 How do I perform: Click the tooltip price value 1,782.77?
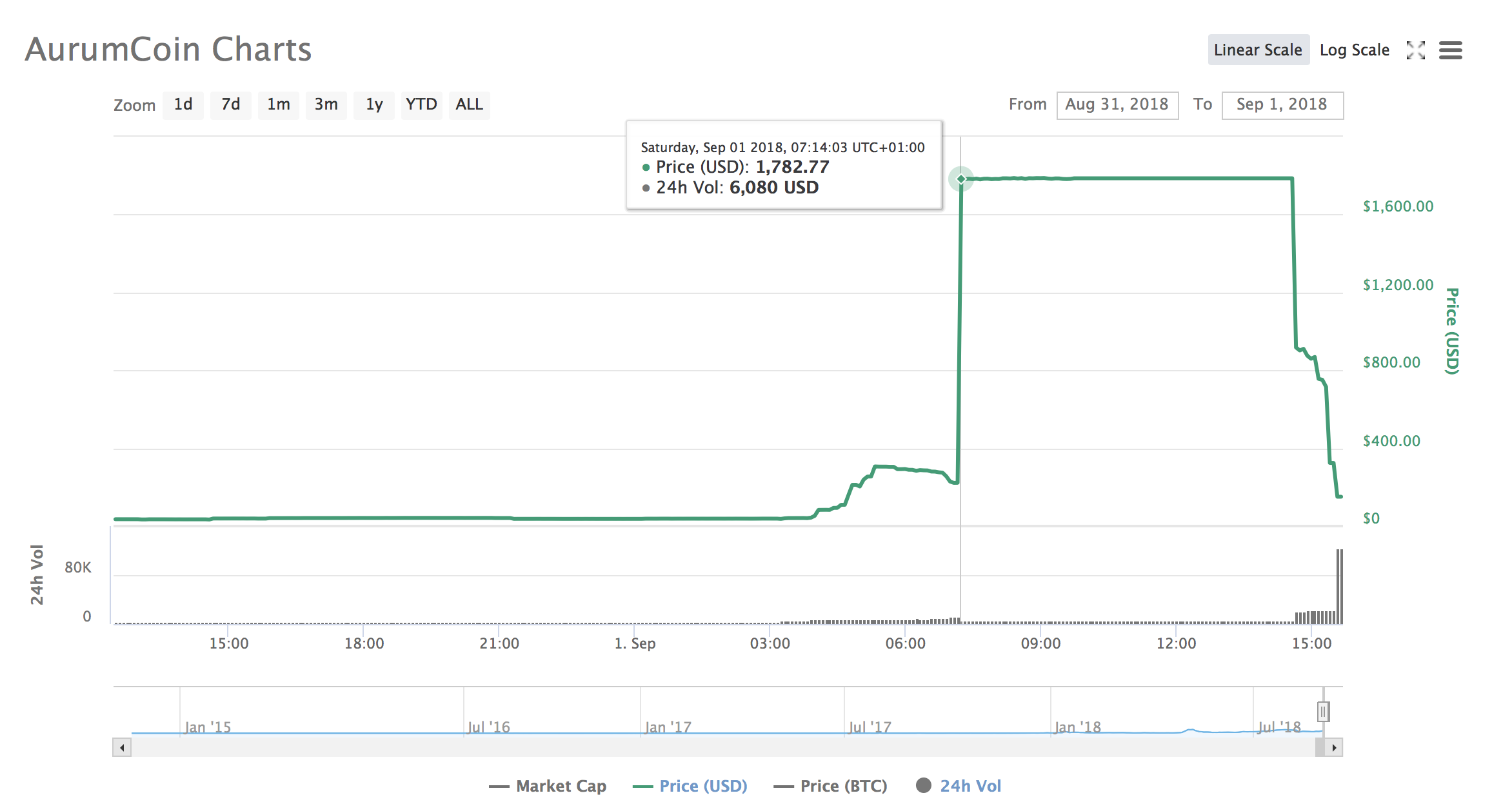pos(792,167)
